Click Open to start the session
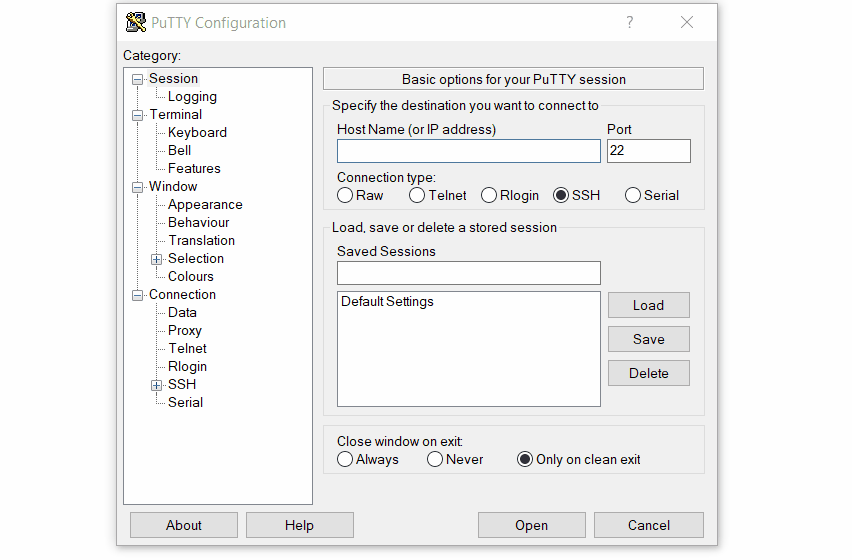852x560 pixels. click(531, 525)
